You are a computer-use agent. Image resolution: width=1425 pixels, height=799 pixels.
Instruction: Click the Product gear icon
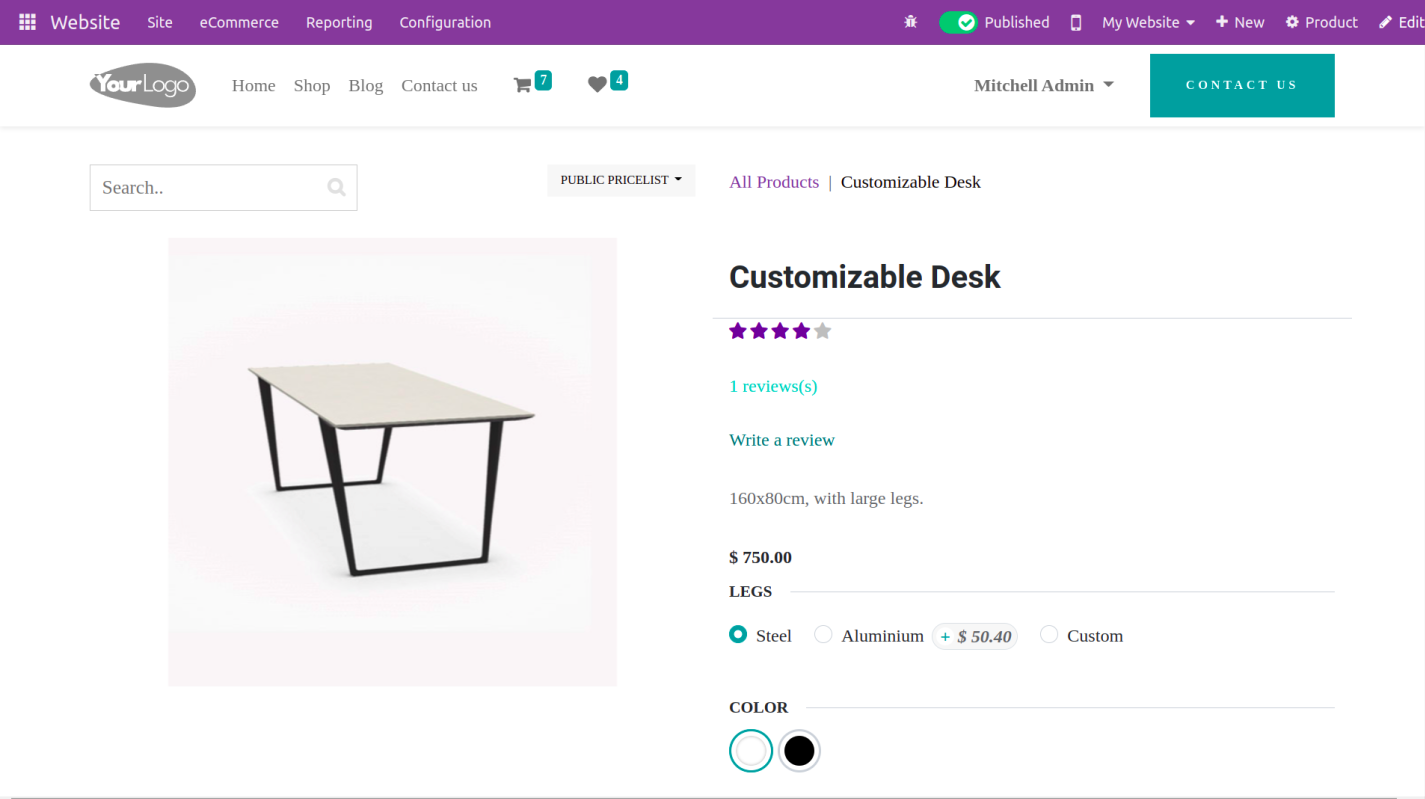click(1292, 22)
